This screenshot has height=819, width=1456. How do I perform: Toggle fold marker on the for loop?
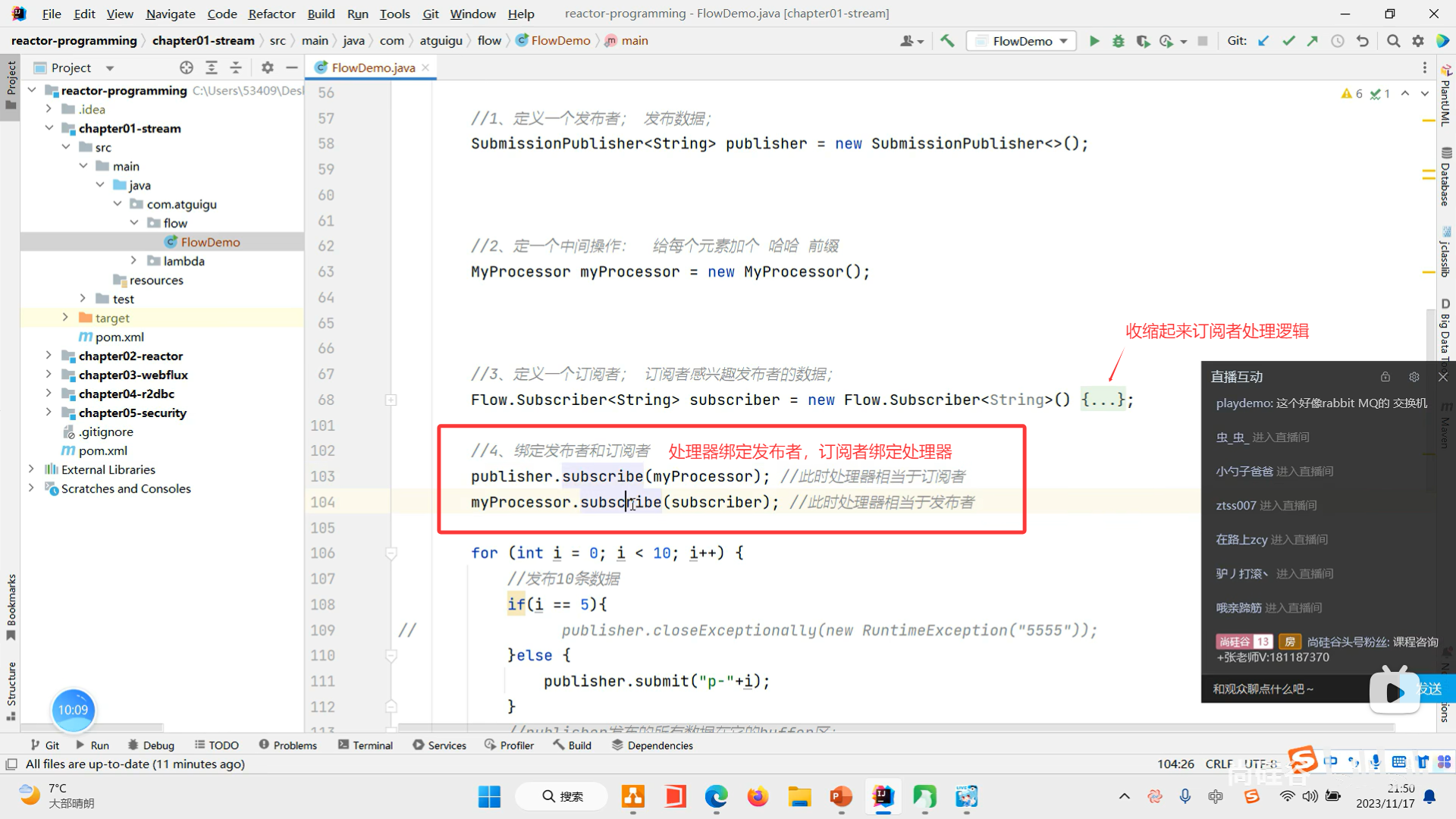(x=391, y=554)
